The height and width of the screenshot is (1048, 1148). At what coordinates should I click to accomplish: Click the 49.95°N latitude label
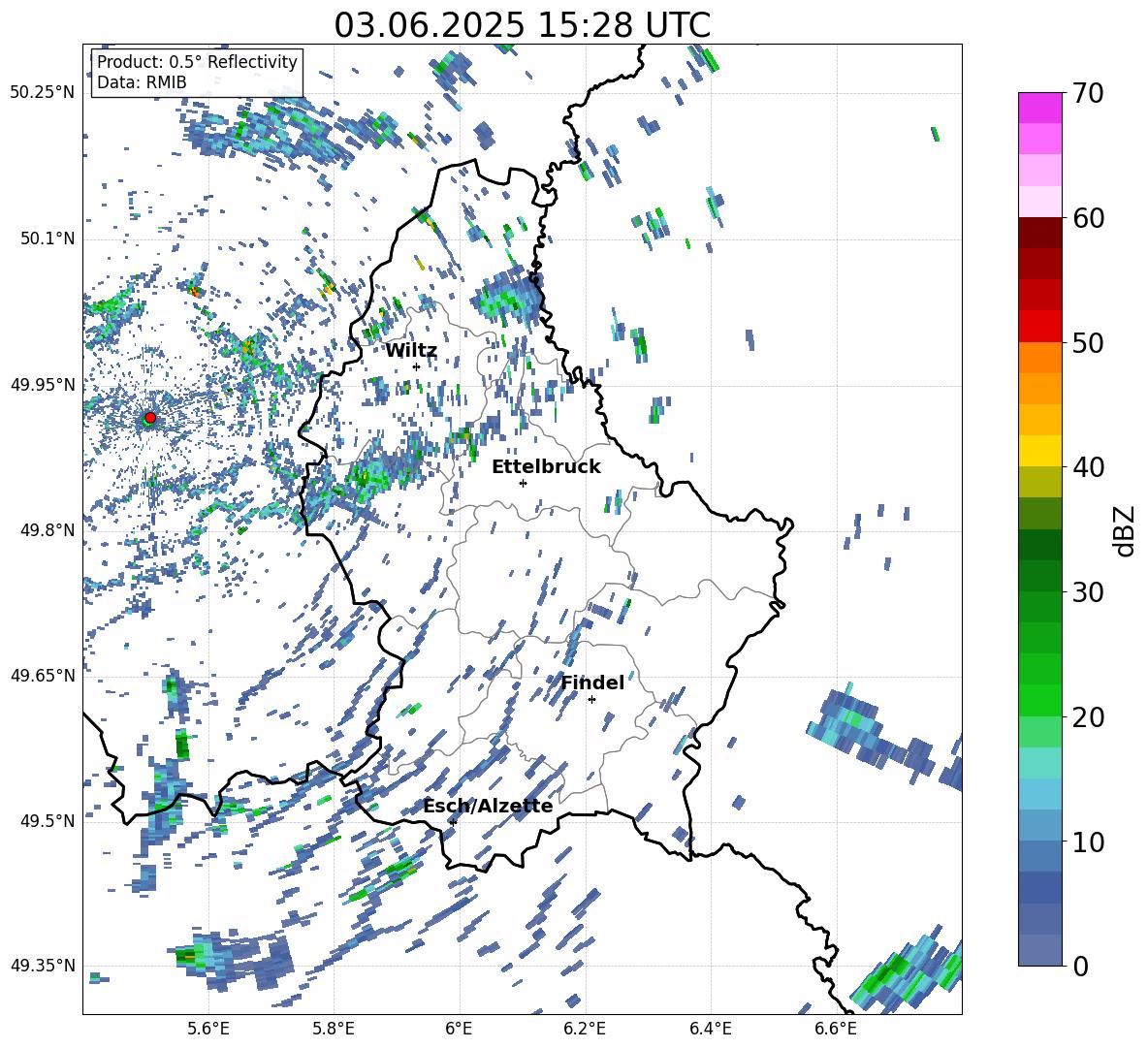(x=43, y=385)
